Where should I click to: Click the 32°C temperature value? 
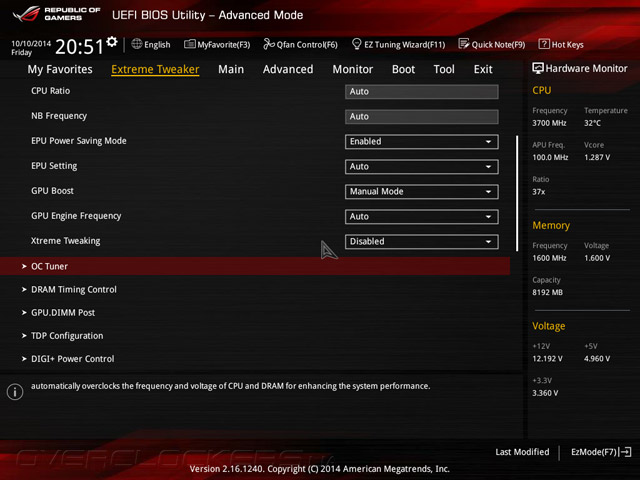tap(592, 123)
